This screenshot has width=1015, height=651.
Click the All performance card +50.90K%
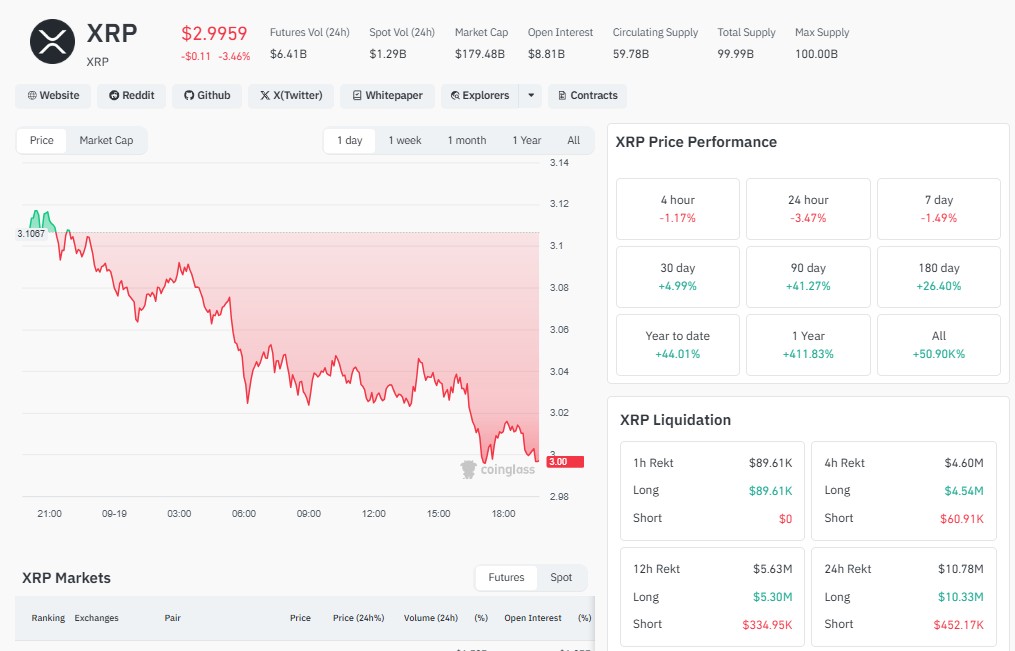pos(939,345)
